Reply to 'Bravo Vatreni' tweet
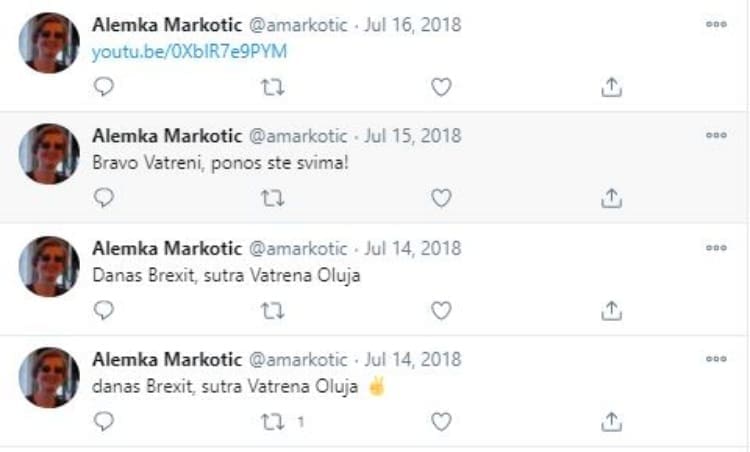 (104, 198)
